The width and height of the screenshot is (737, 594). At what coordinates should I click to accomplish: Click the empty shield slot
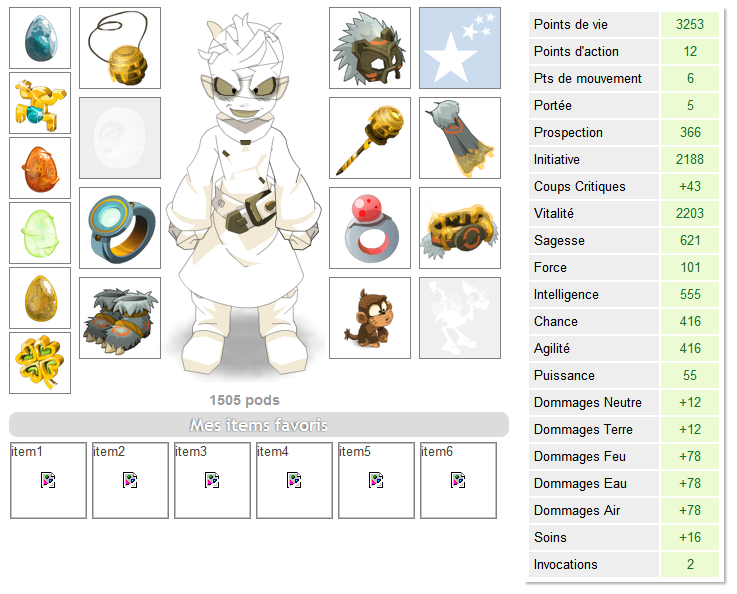[x=120, y=138]
